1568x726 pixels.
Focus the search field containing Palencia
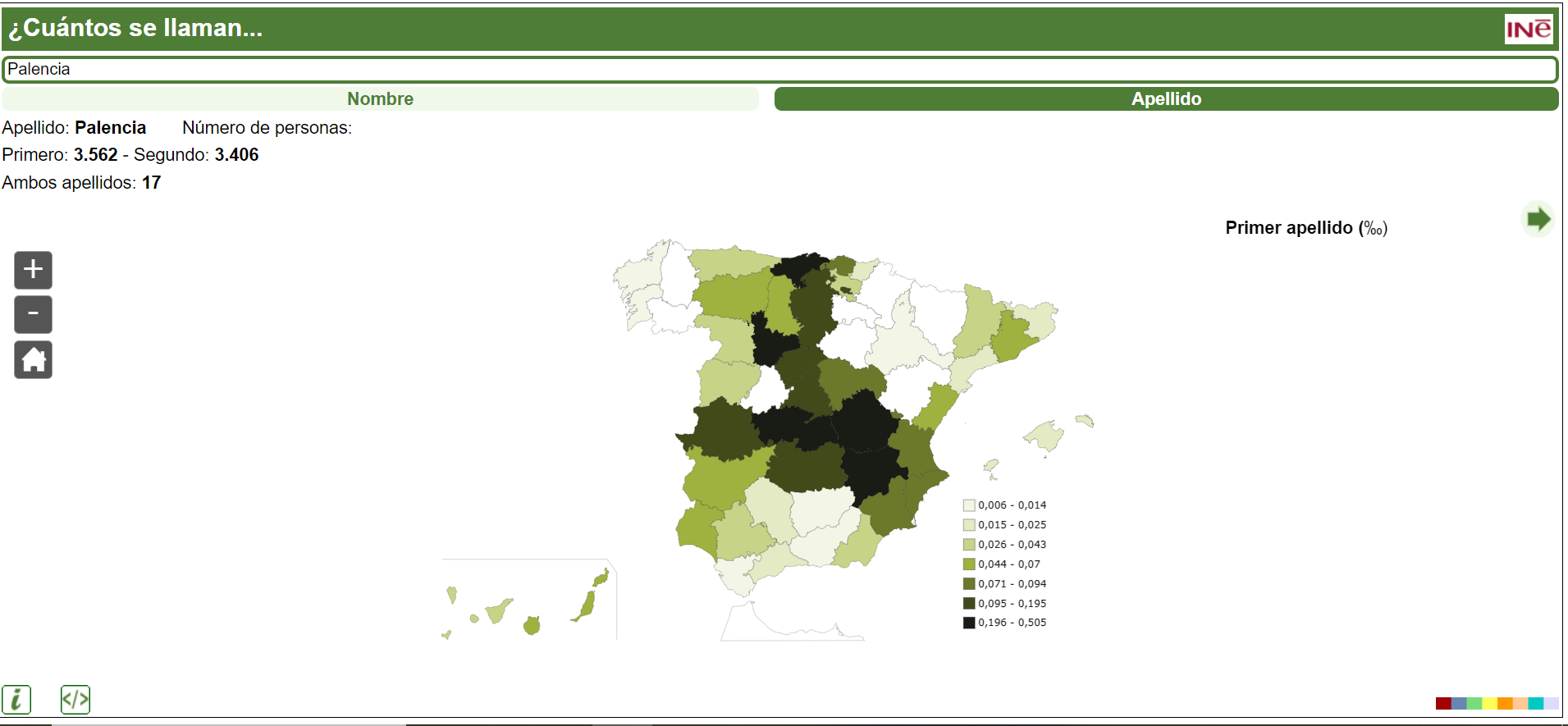(780, 69)
